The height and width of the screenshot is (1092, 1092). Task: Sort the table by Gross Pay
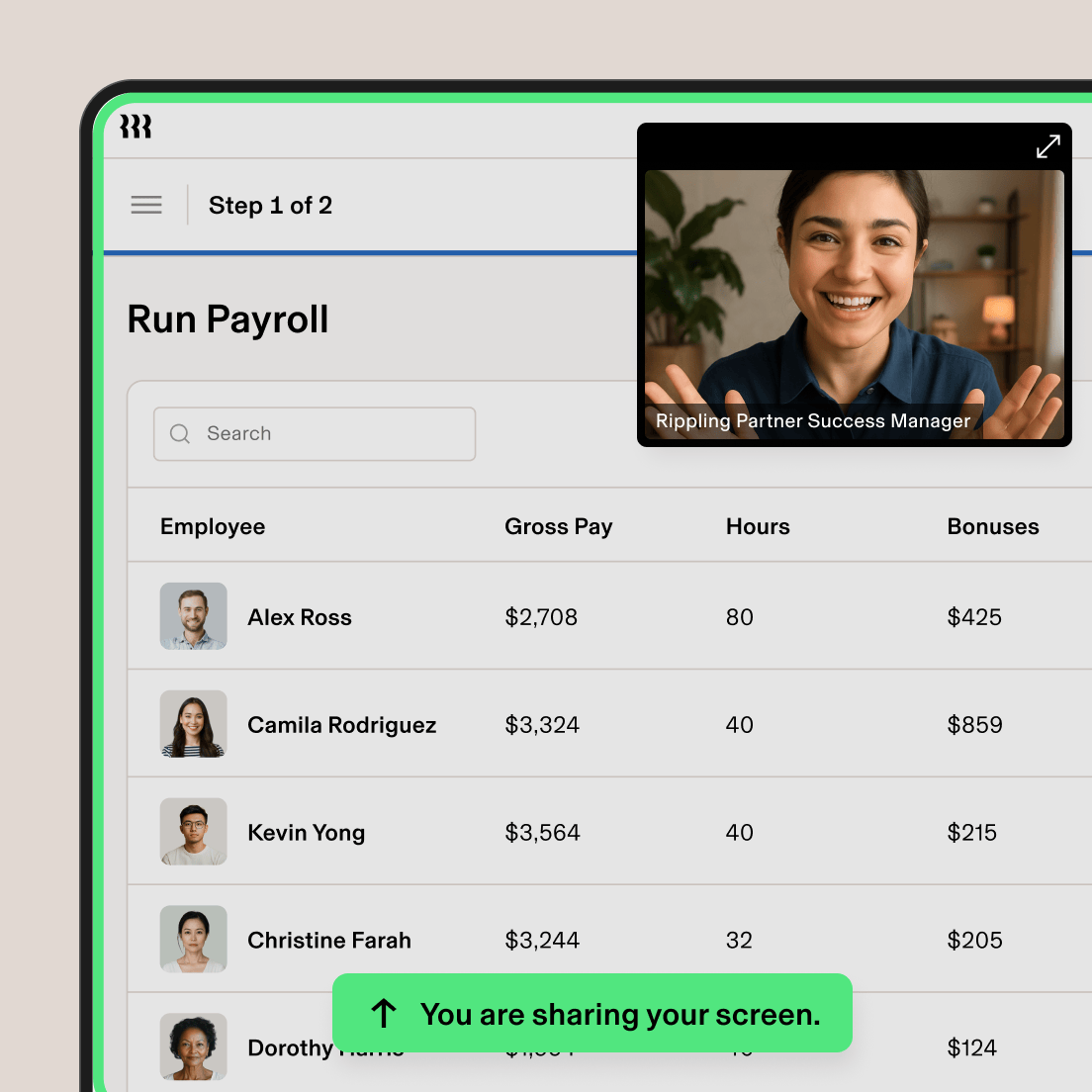[558, 526]
